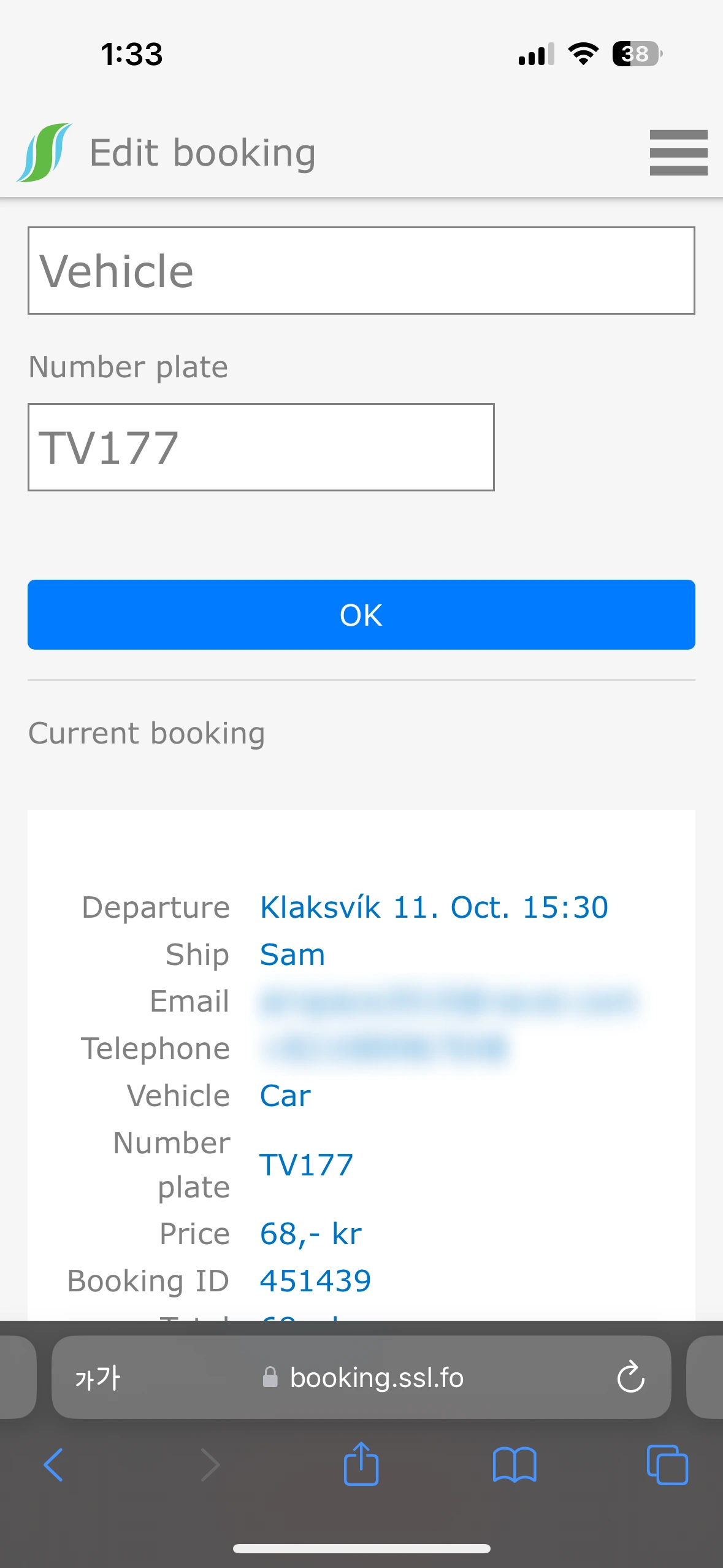
Task: Open Safari bookmarks book icon
Action: coord(515,1464)
